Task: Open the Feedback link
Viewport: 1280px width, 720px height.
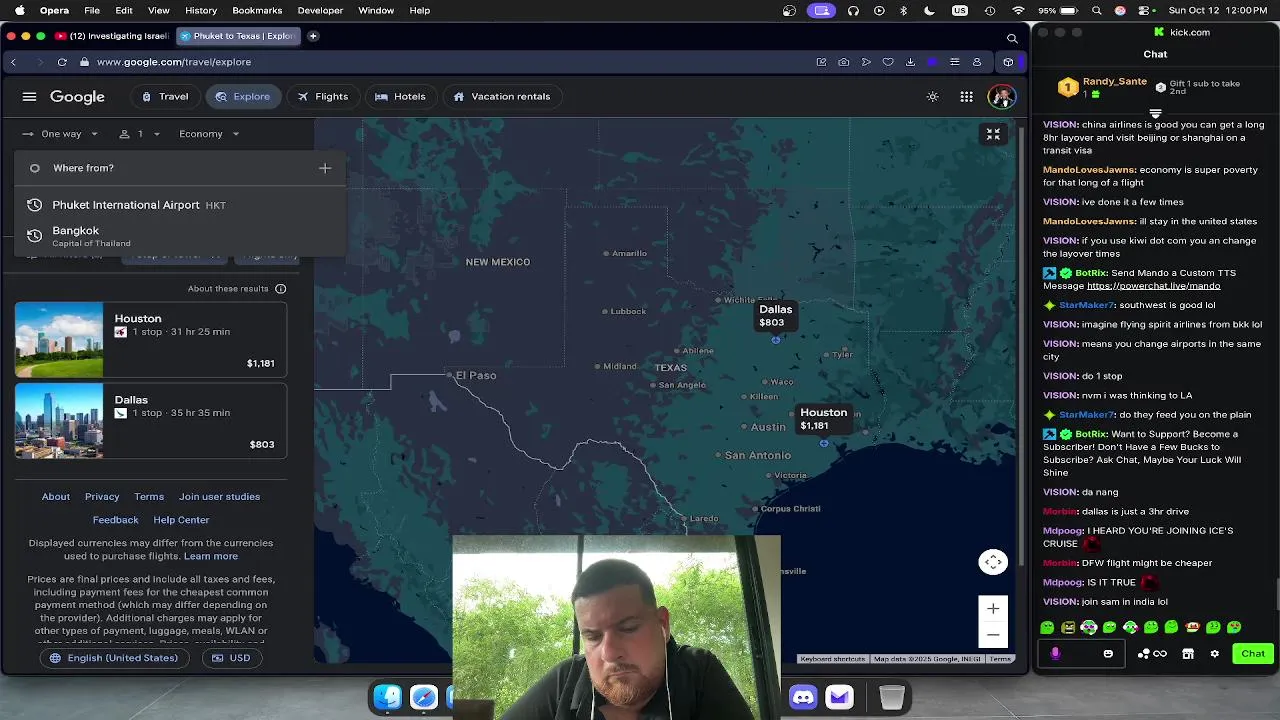Action: click(x=116, y=520)
